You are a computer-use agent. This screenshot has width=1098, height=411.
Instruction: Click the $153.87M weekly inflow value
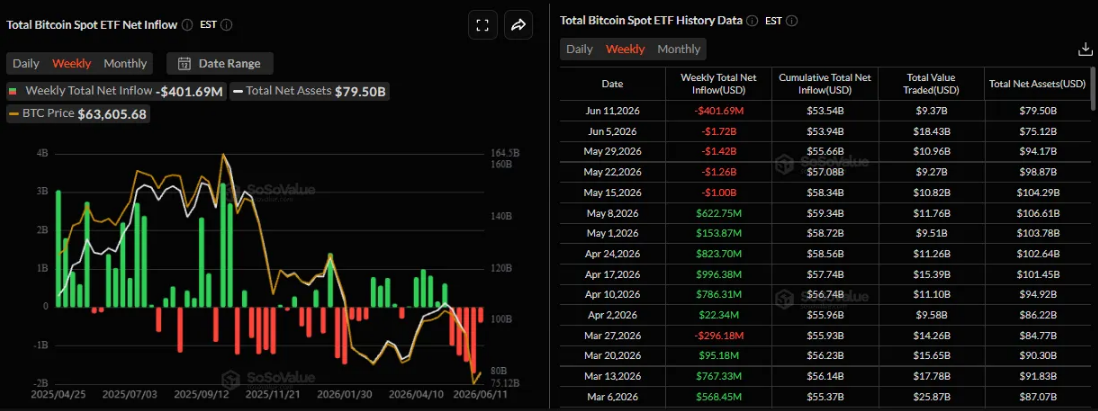point(718,233)
